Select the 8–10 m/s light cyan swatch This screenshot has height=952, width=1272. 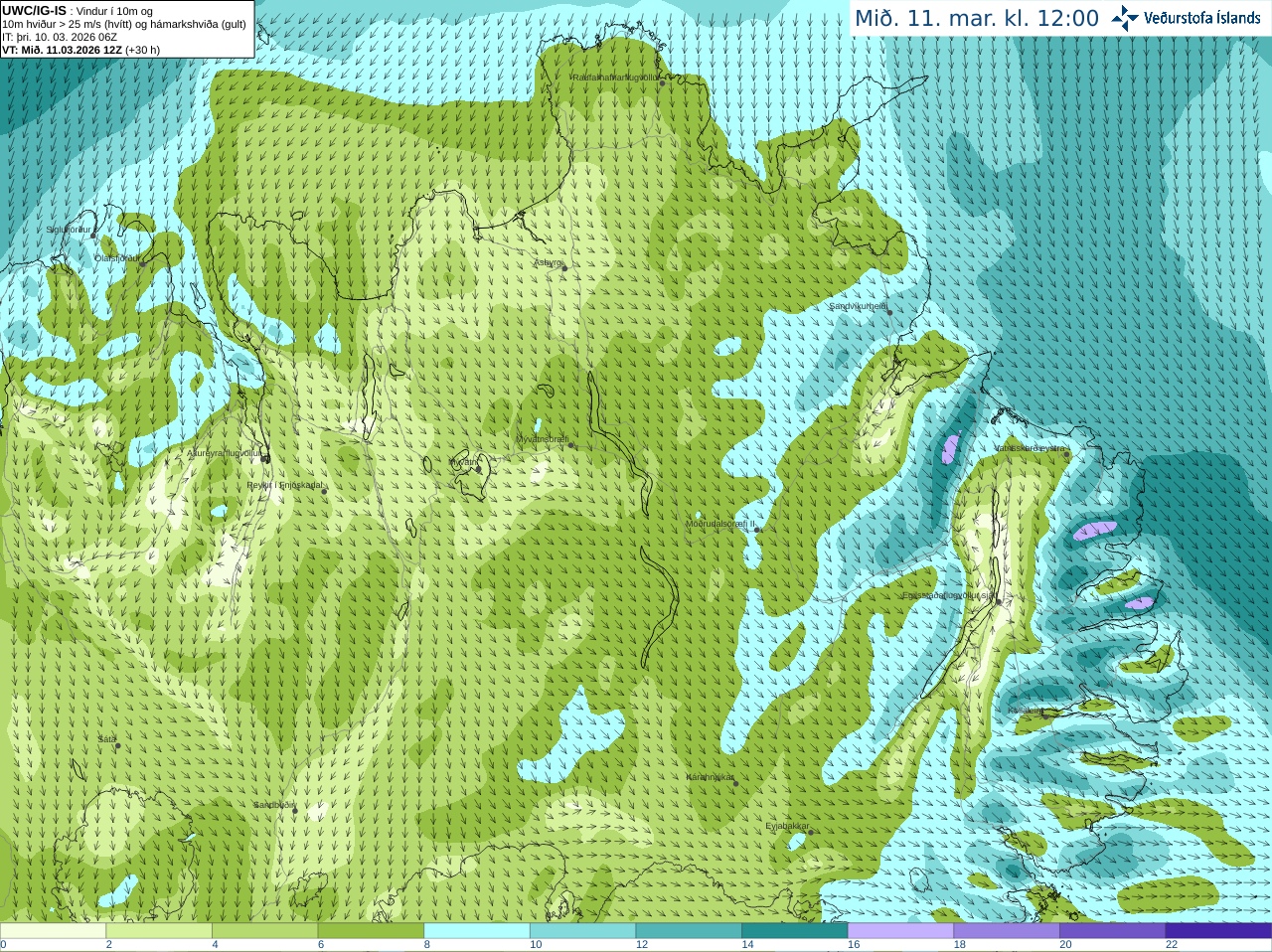click(x=477, y=931)
